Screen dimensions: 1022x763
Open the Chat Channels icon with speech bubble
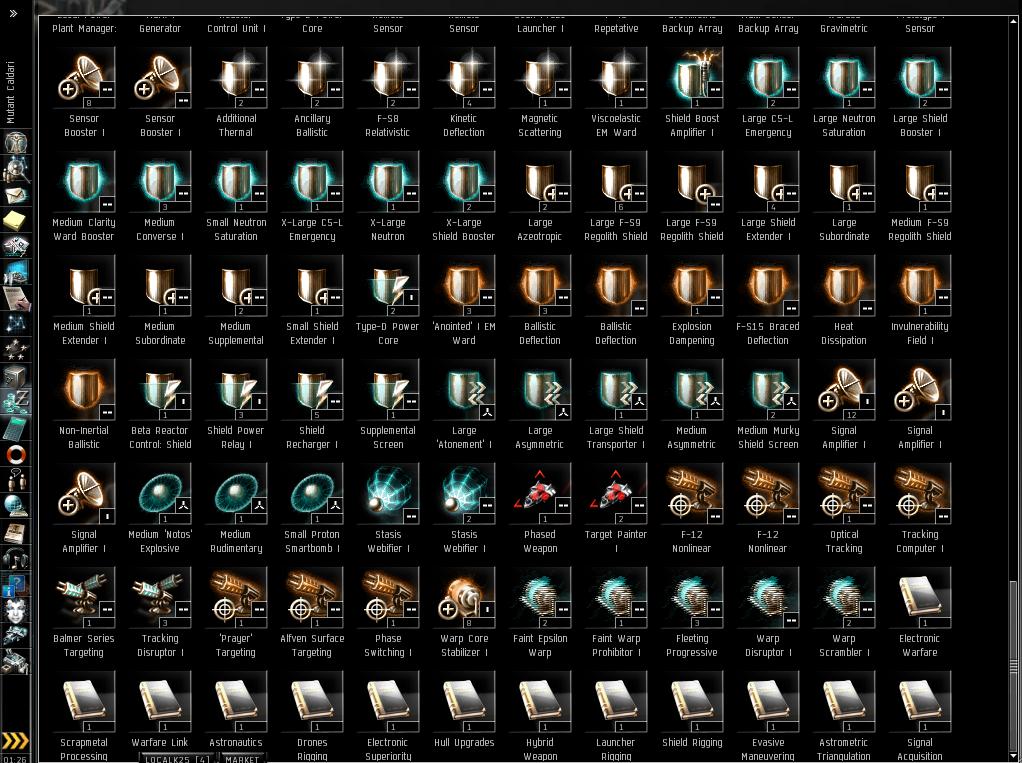16,480
